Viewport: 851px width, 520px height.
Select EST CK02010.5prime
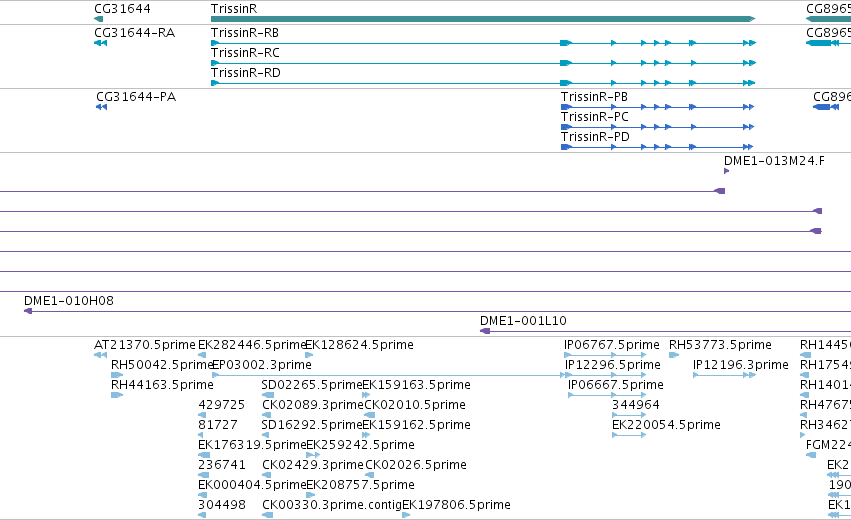click(415, 405)
